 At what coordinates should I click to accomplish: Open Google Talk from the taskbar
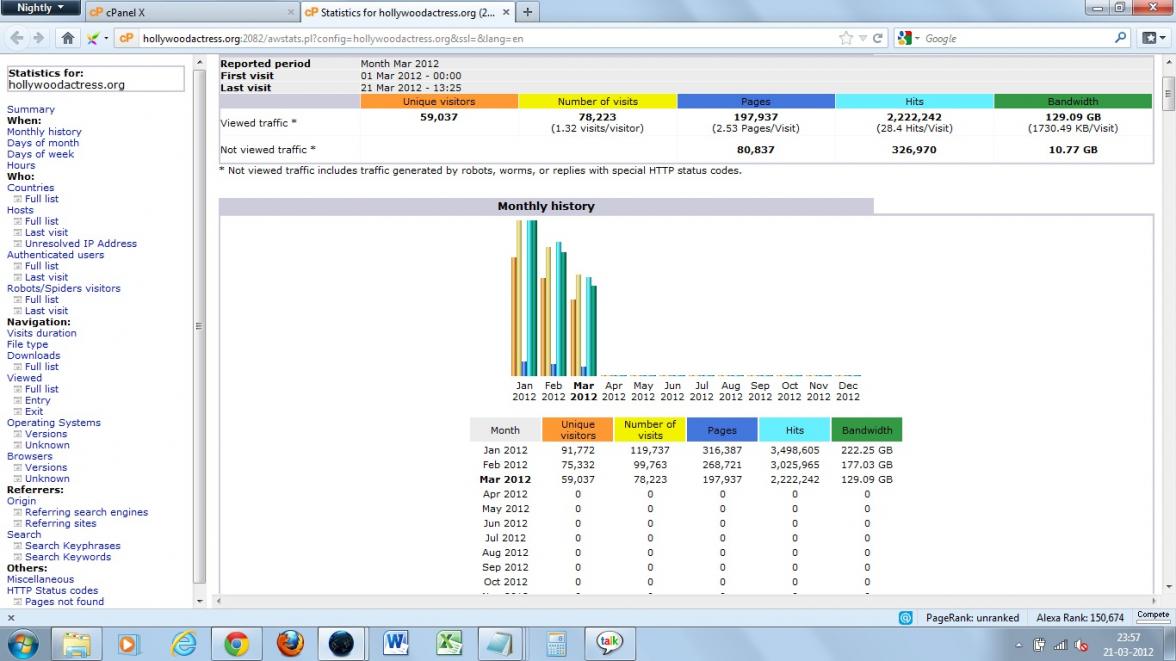click(x=609, y=644)
